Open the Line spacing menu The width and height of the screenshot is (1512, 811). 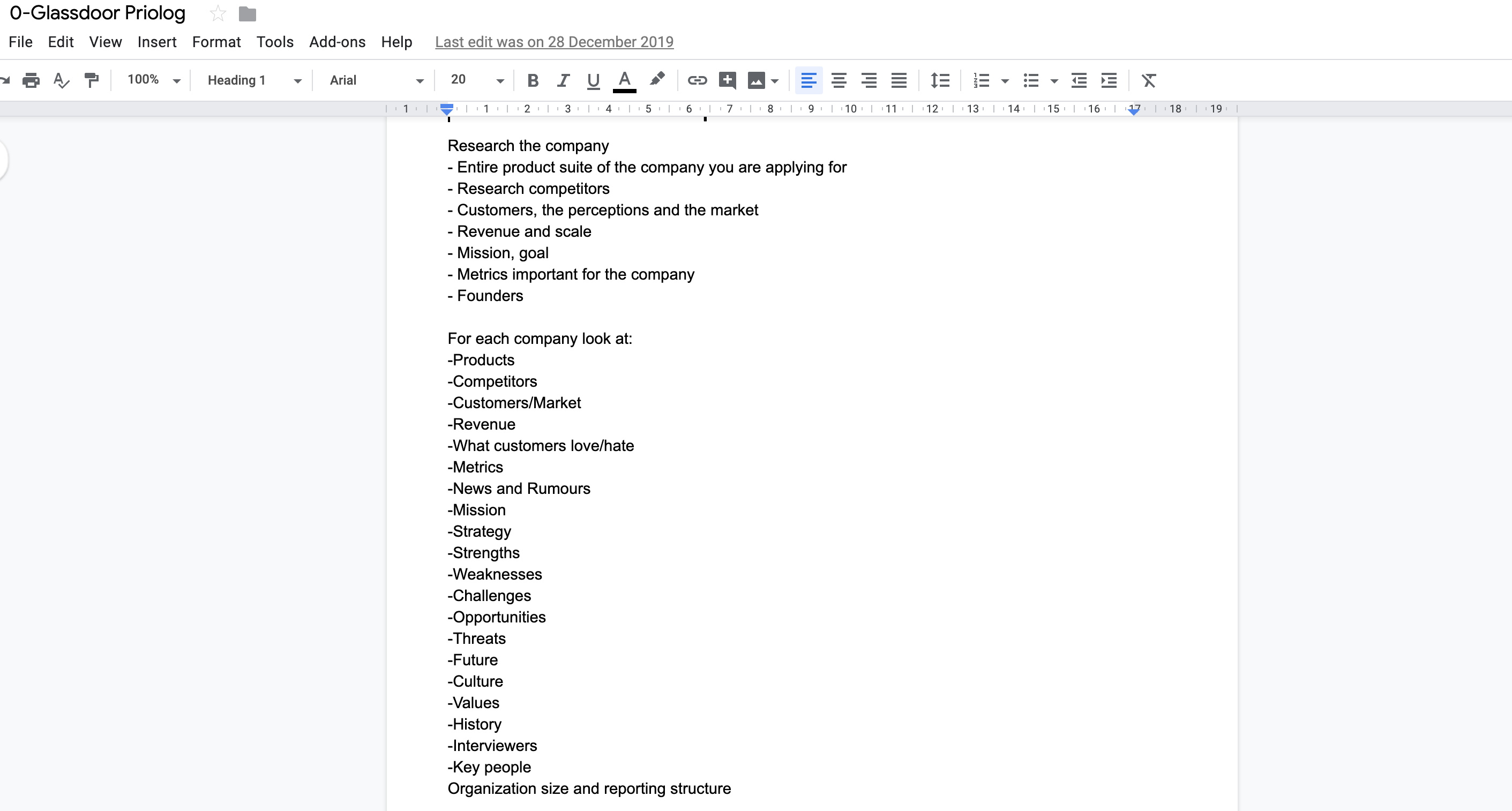[940, 80]
